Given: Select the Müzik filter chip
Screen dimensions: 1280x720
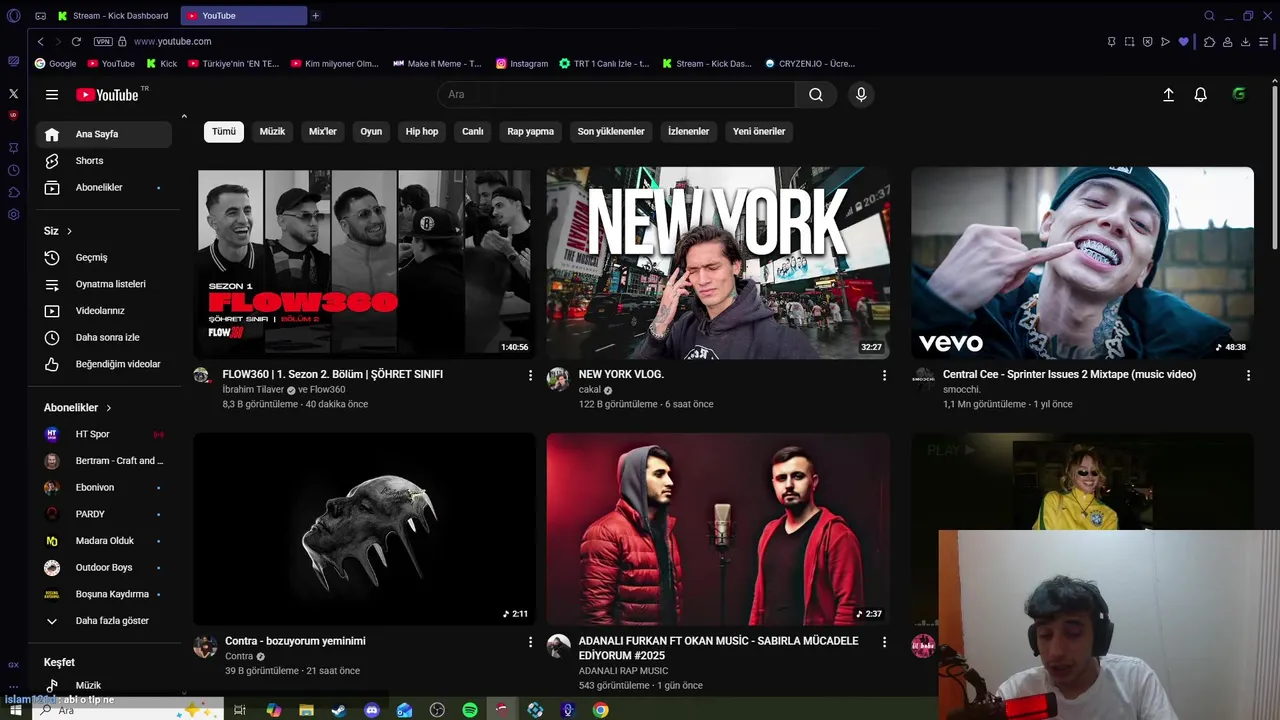Looking at the screenshot, I should tap(272, 131).
